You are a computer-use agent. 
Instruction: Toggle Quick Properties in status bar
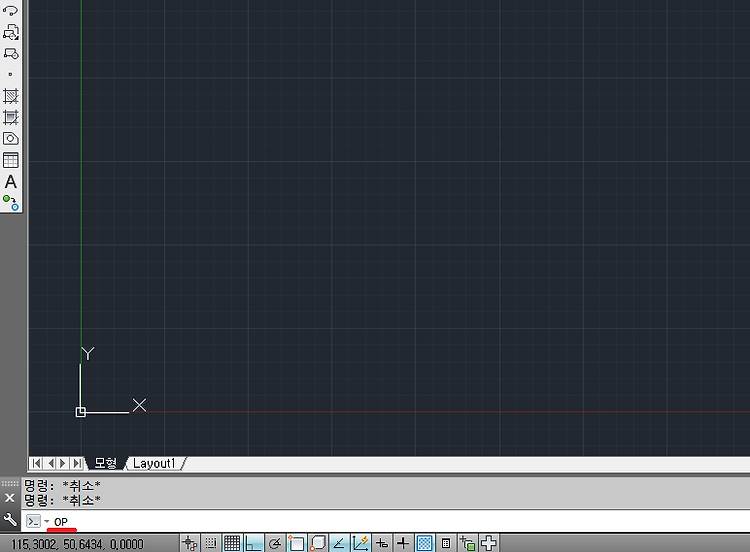446,543
